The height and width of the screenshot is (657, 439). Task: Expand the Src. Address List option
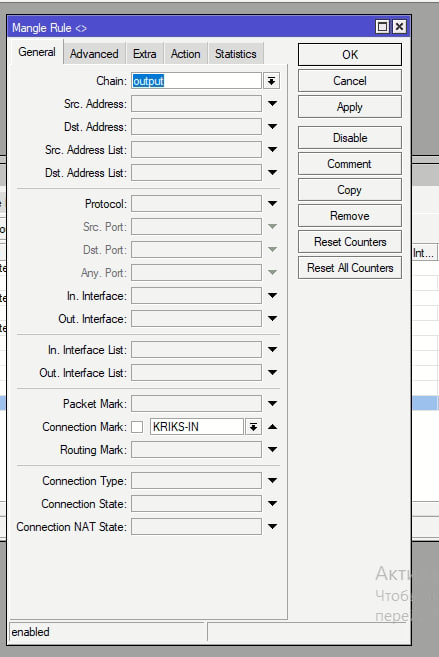coord(272,150)
